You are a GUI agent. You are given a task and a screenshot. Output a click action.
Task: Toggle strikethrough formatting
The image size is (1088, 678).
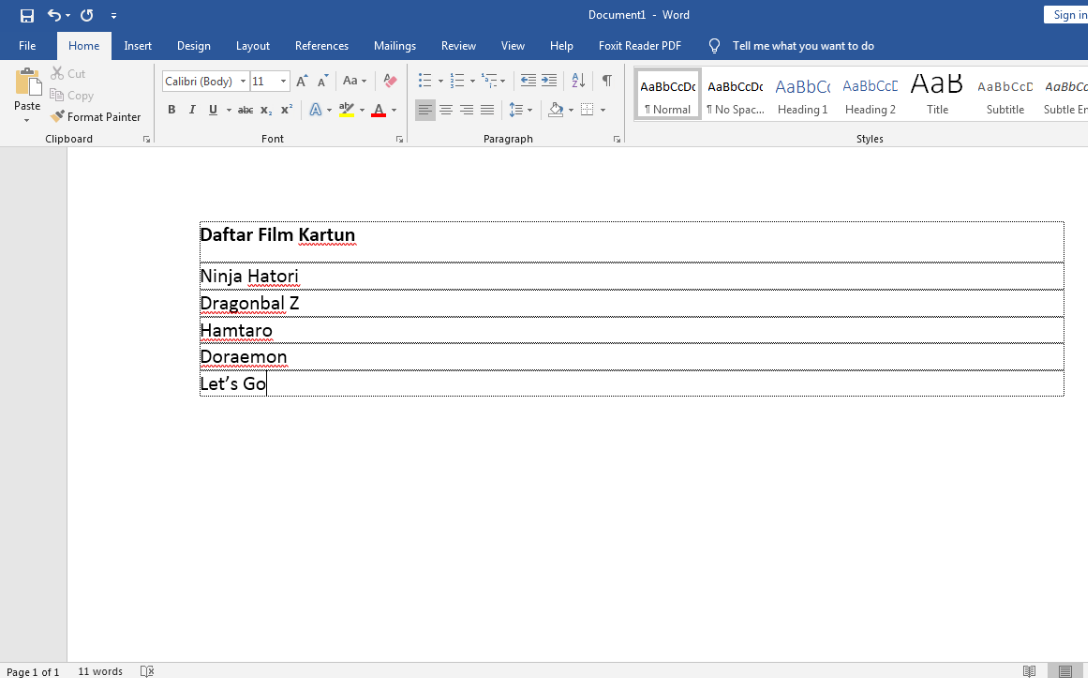click(x=245, y=109)
